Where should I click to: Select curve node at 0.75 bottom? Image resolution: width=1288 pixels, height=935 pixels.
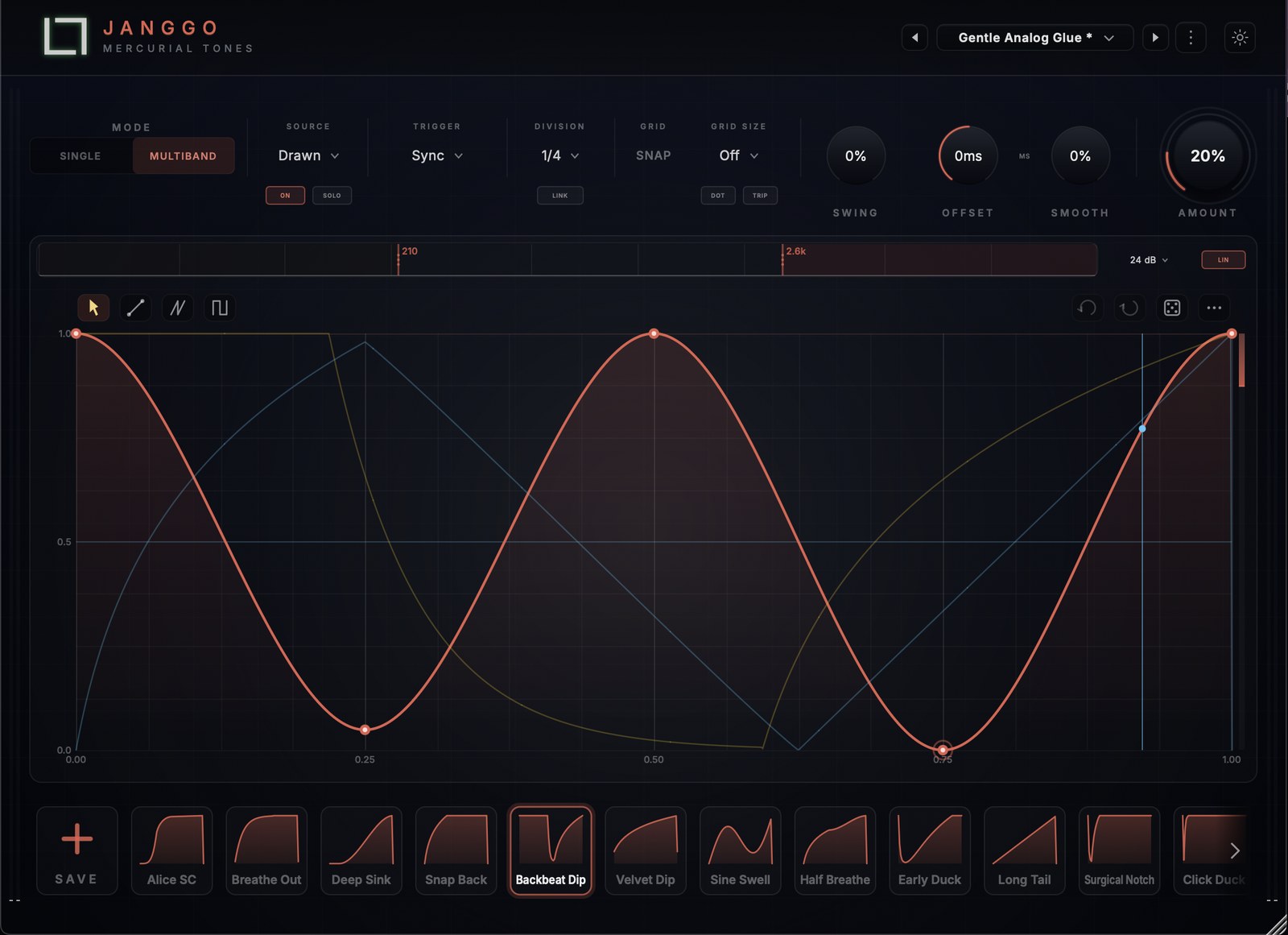point(943,750)
